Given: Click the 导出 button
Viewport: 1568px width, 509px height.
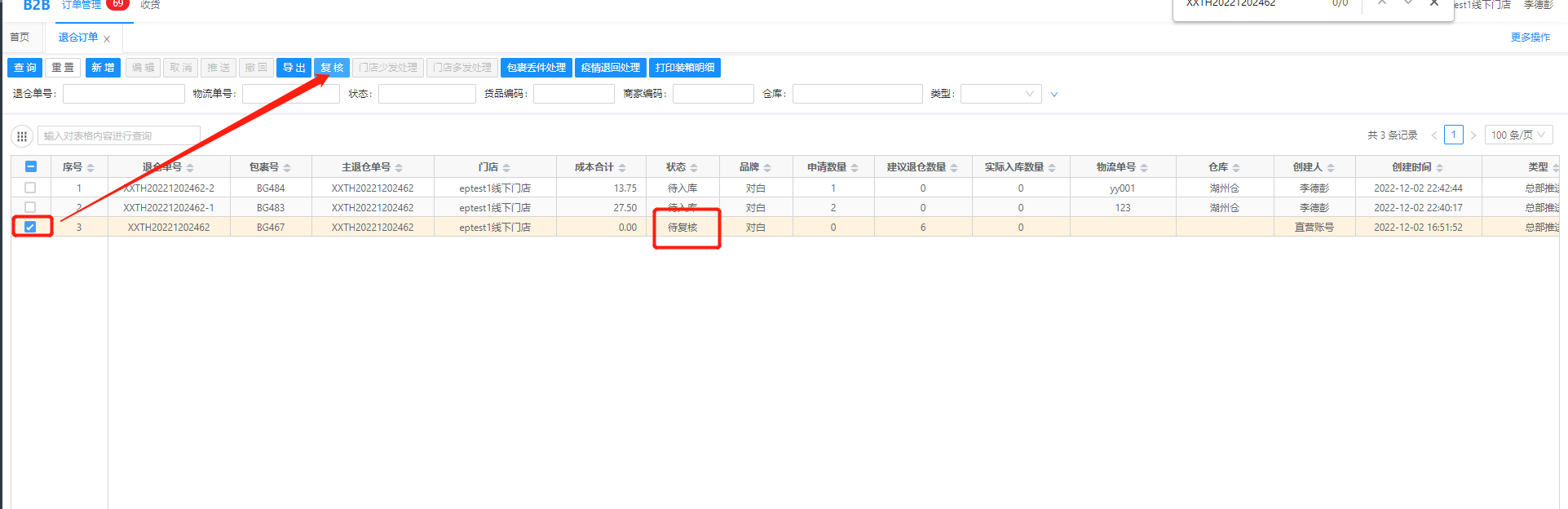Looking at the screenshot, I should [x=294, y=68].
